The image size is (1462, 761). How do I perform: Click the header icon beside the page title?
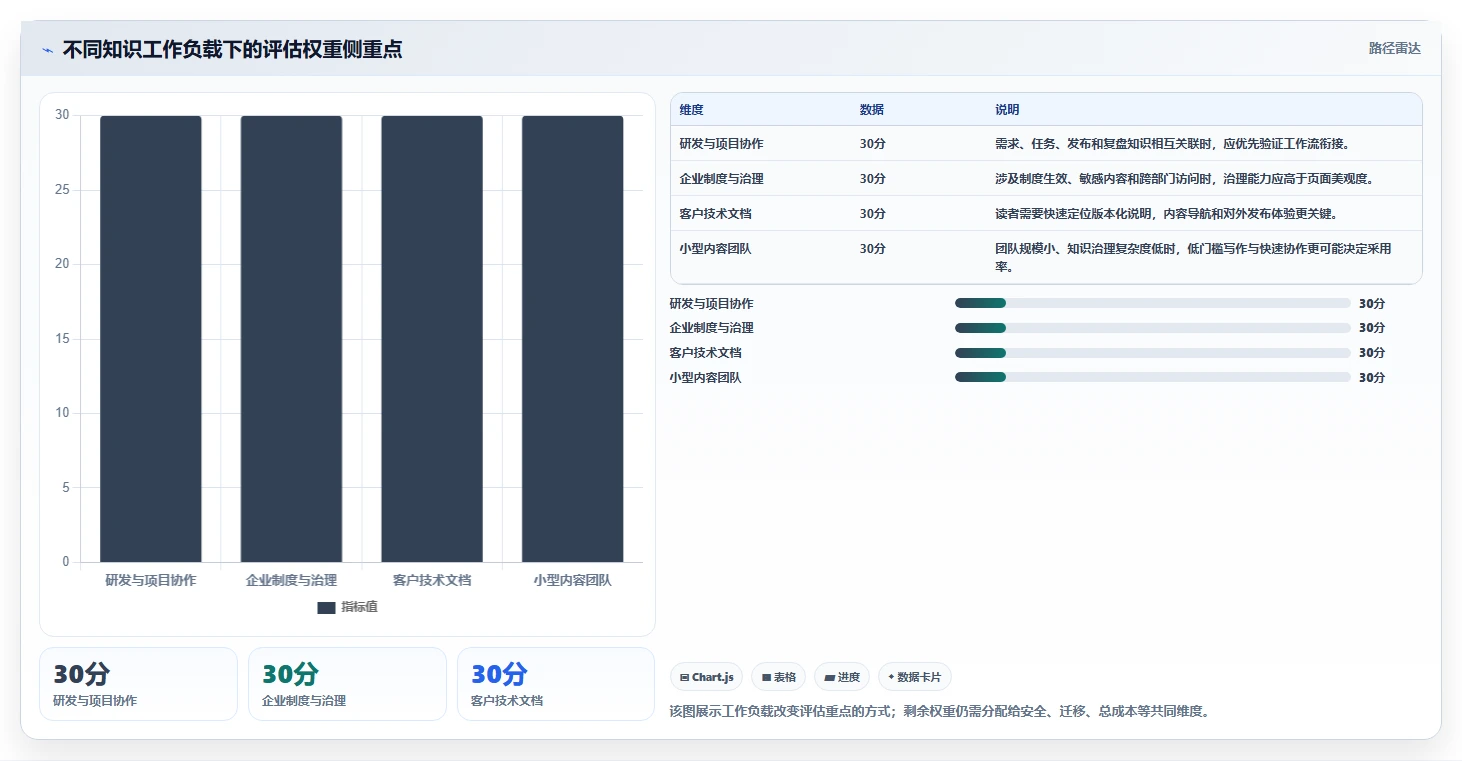[47, 50]
